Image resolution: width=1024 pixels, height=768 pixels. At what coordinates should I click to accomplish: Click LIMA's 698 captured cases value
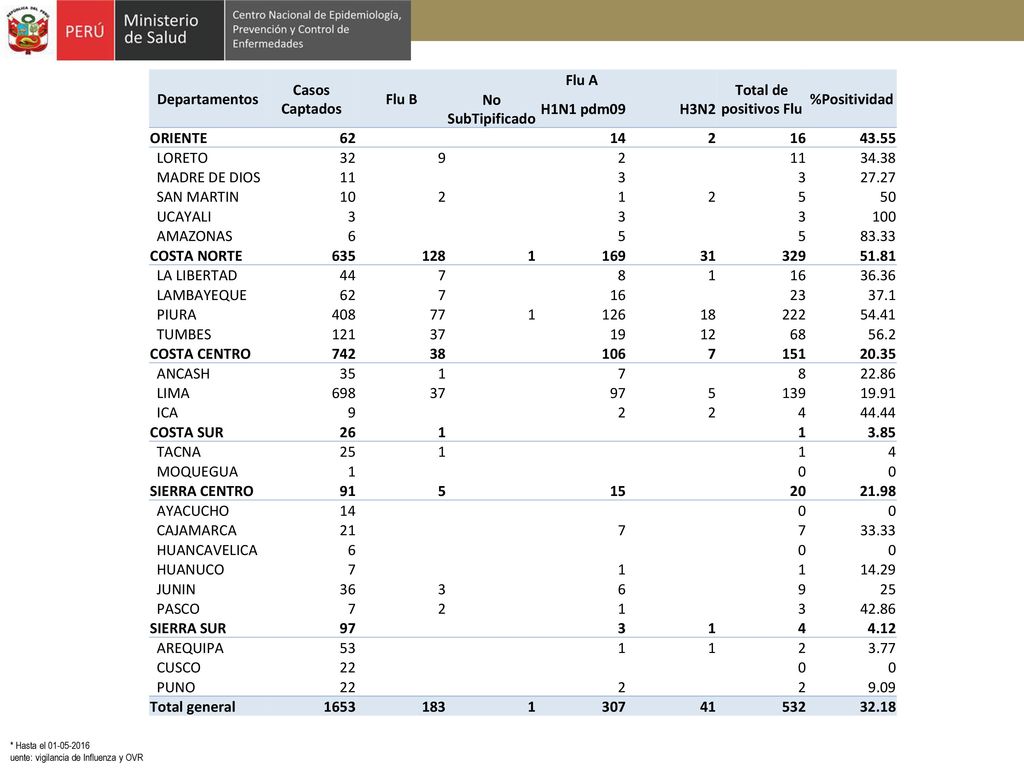(344, 393)
